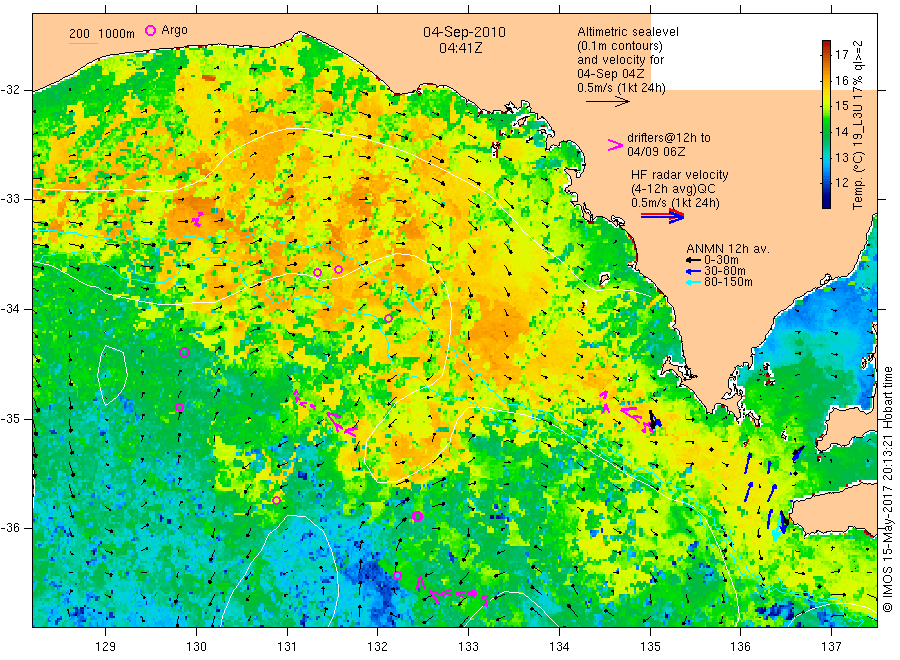This screenshot has width=900, height=660.
Task: Click the IMOS copyright vertical text
Action: point(887,489)
